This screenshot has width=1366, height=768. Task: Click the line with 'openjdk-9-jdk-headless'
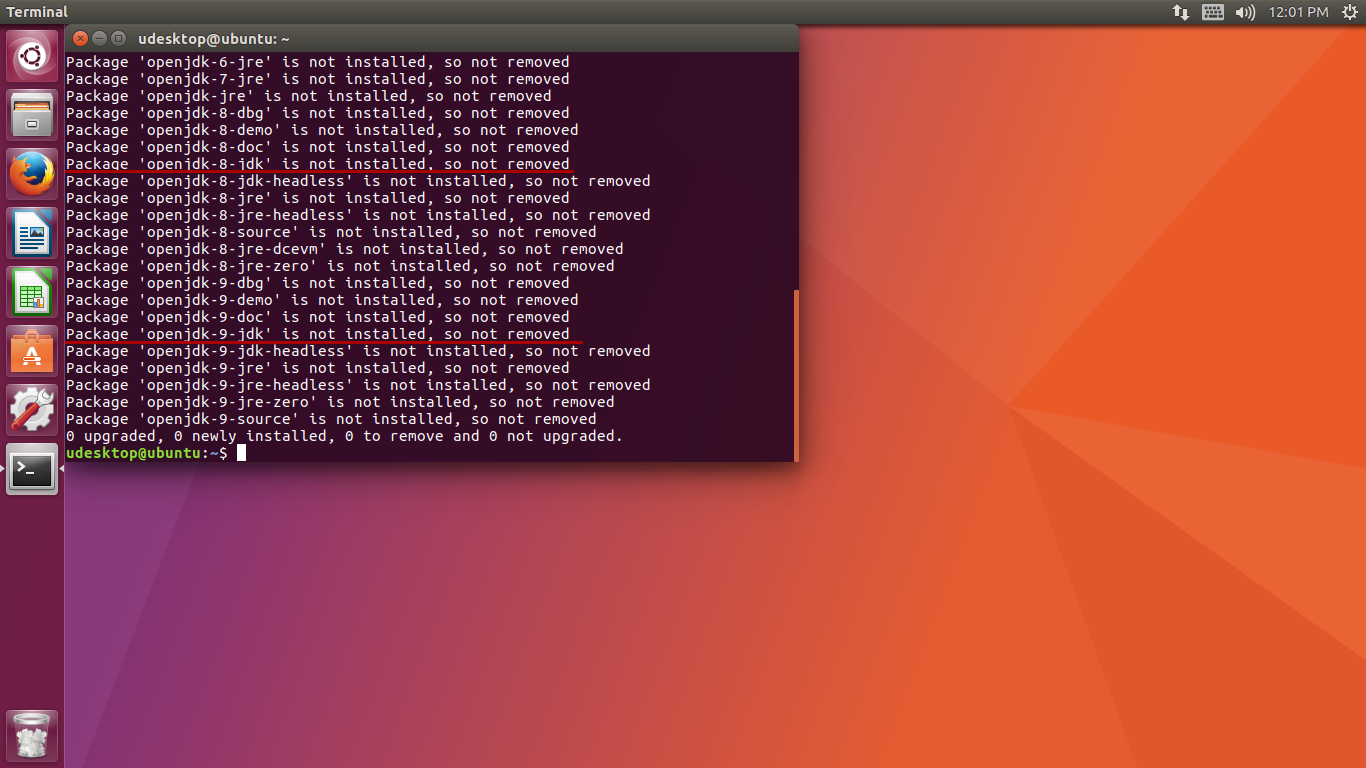coord(358,351)
